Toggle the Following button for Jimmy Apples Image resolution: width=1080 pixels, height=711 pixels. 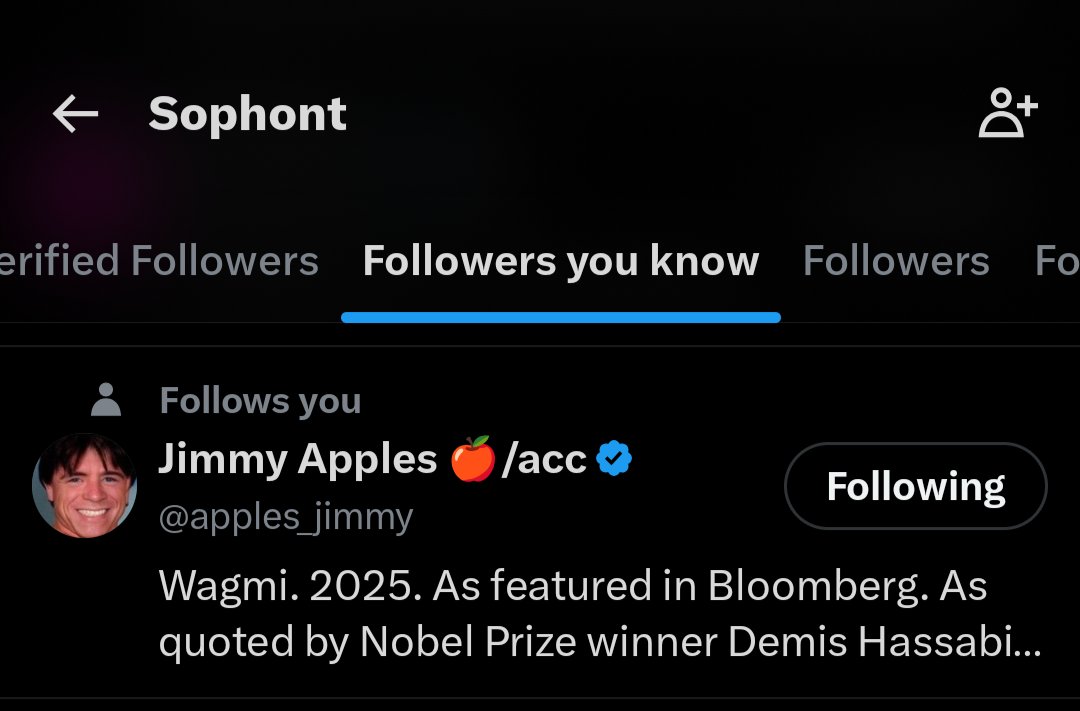915,486
